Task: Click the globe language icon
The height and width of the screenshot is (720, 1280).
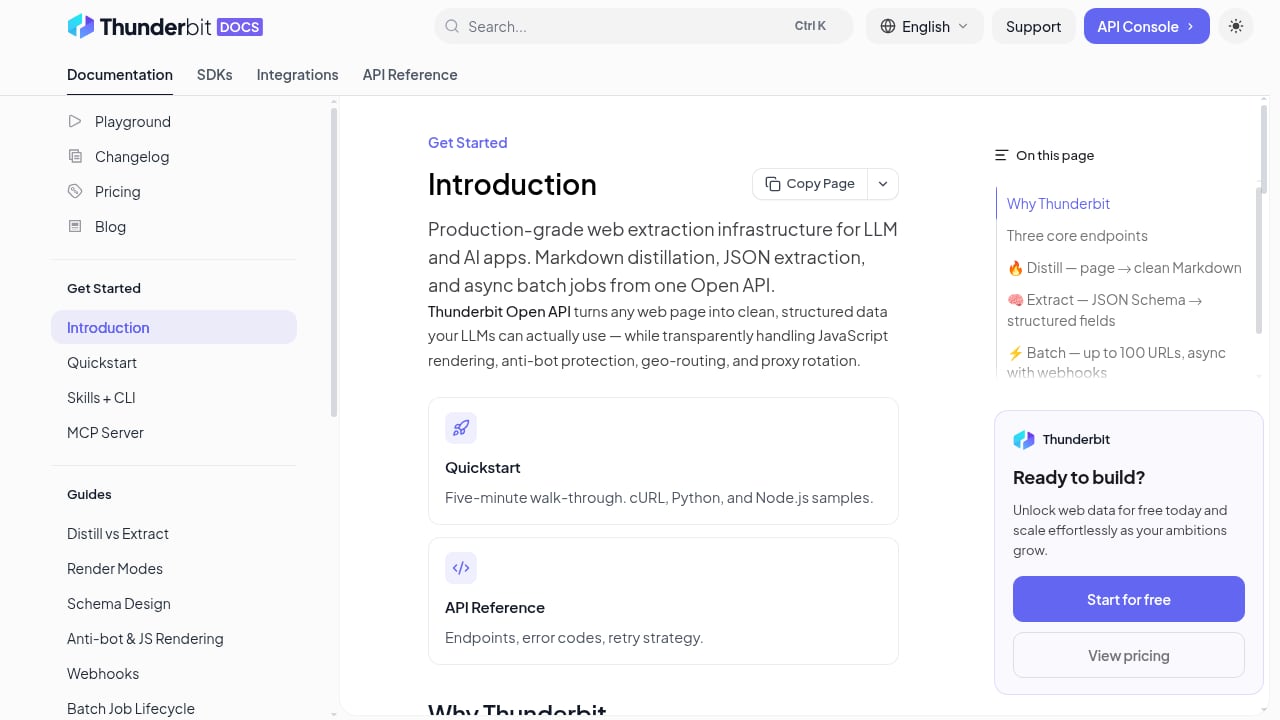Action: 888,26
